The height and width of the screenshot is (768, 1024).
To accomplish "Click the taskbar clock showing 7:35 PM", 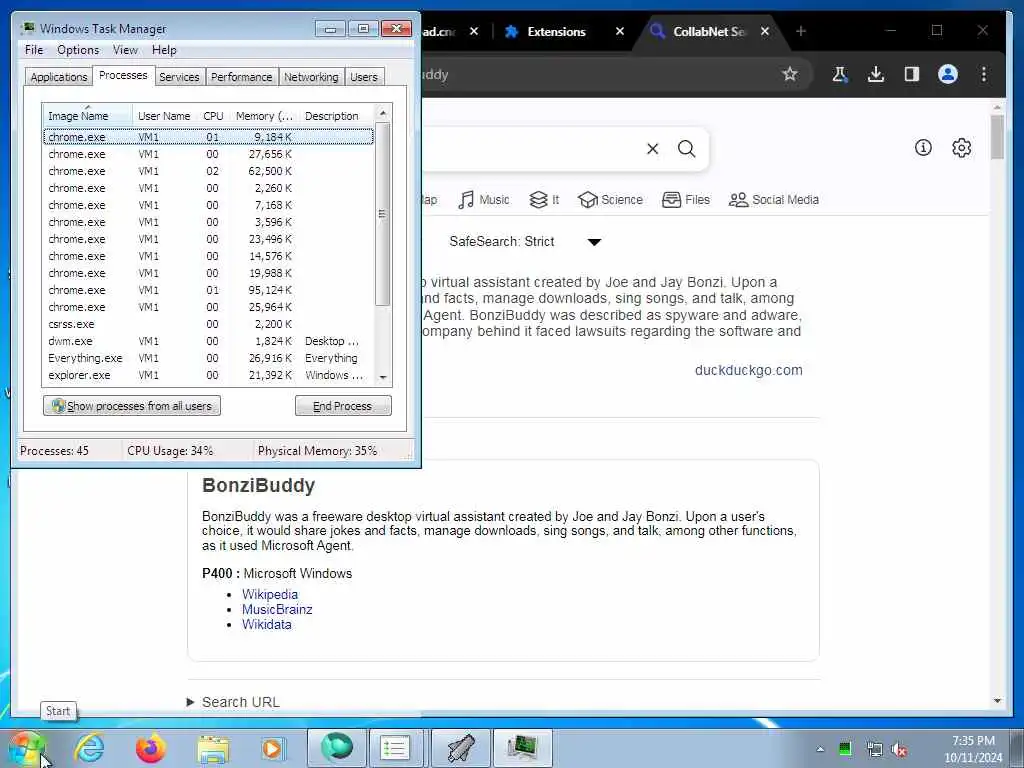I will [973, 749].
